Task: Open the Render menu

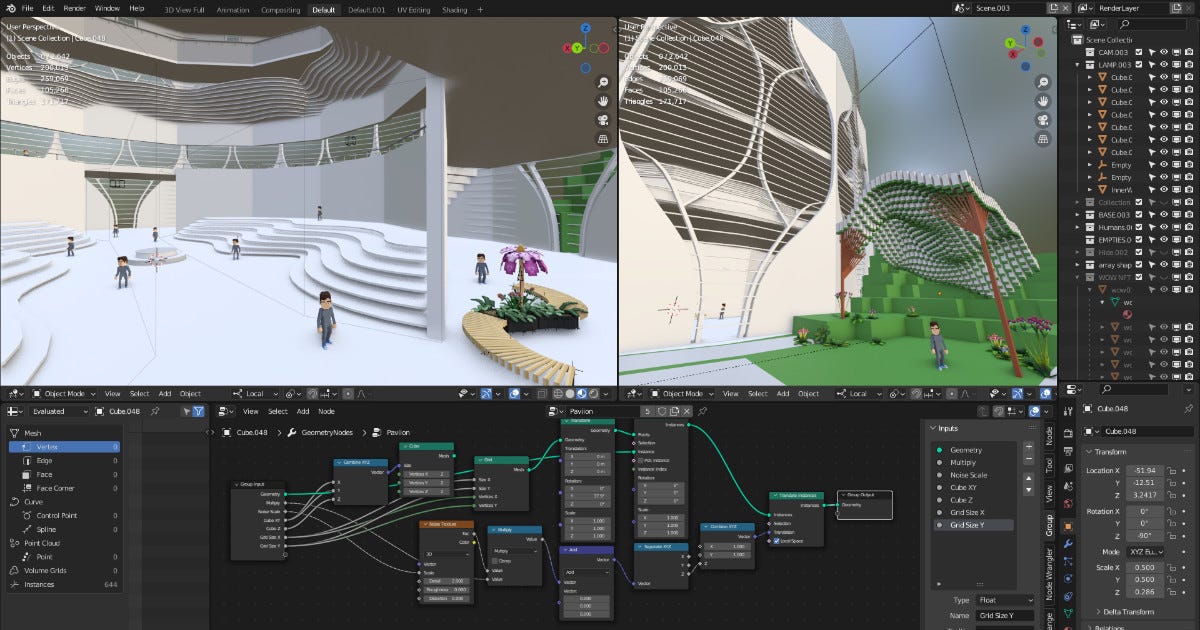Action: [74, 8]
